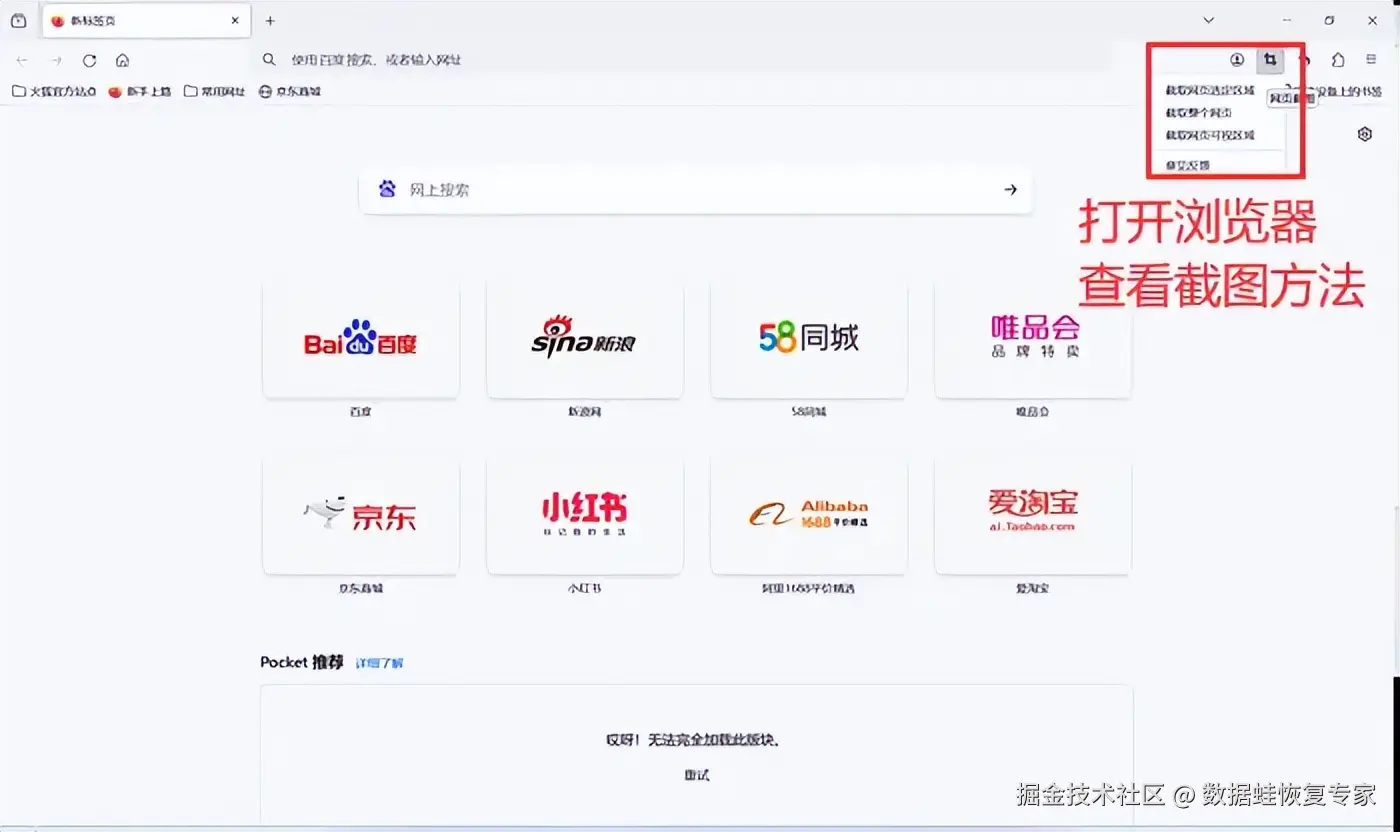This screenshot has height=832, width=1400.
Task: Select the bottom feedback menu item
Action: [1188, 165]
